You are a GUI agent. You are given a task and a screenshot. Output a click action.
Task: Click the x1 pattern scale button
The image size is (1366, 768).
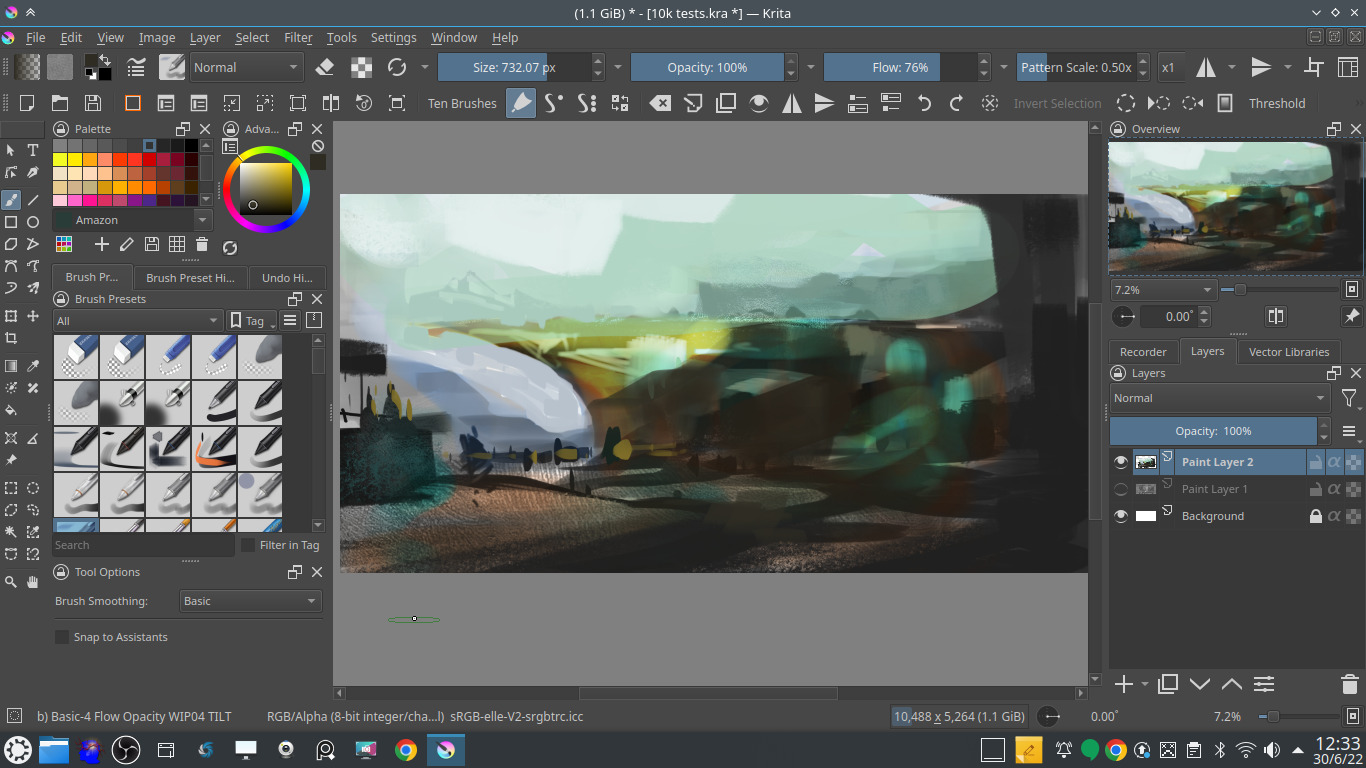tap(1167, 67)
